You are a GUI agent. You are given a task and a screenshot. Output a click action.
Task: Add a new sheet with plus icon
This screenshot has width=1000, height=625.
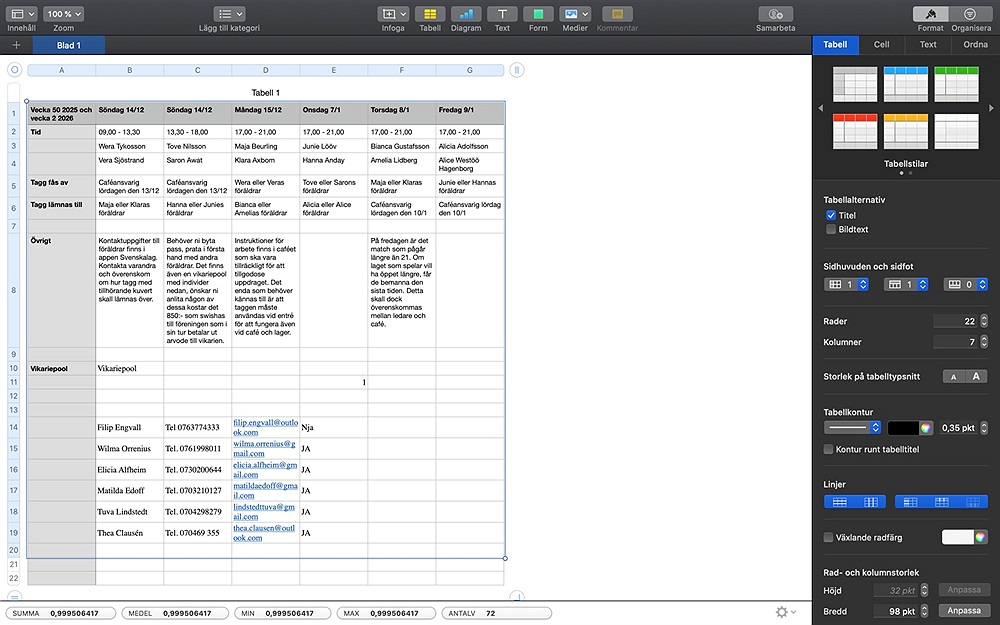[x=16, y=45]
